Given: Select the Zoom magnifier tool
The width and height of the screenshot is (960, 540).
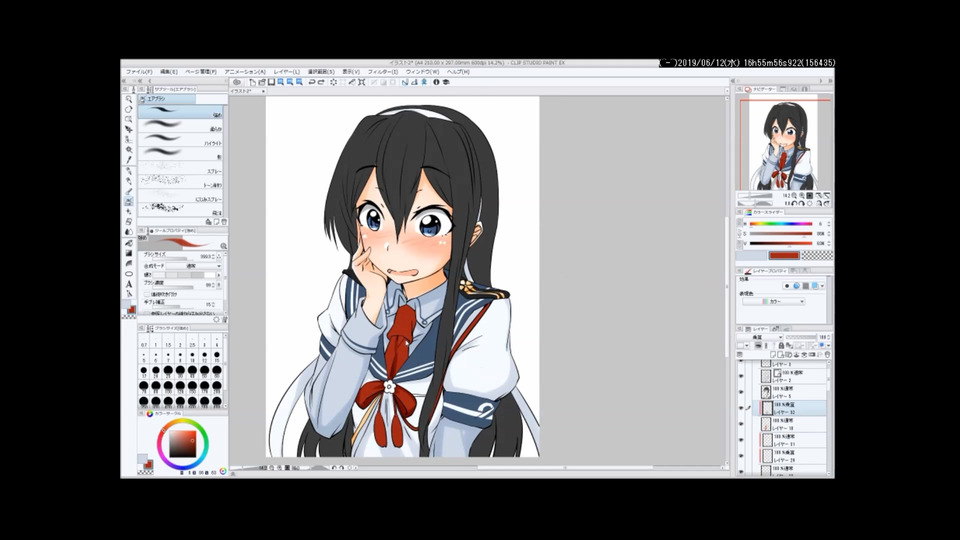Looking at the screenshot, I should tap(129, 99).
